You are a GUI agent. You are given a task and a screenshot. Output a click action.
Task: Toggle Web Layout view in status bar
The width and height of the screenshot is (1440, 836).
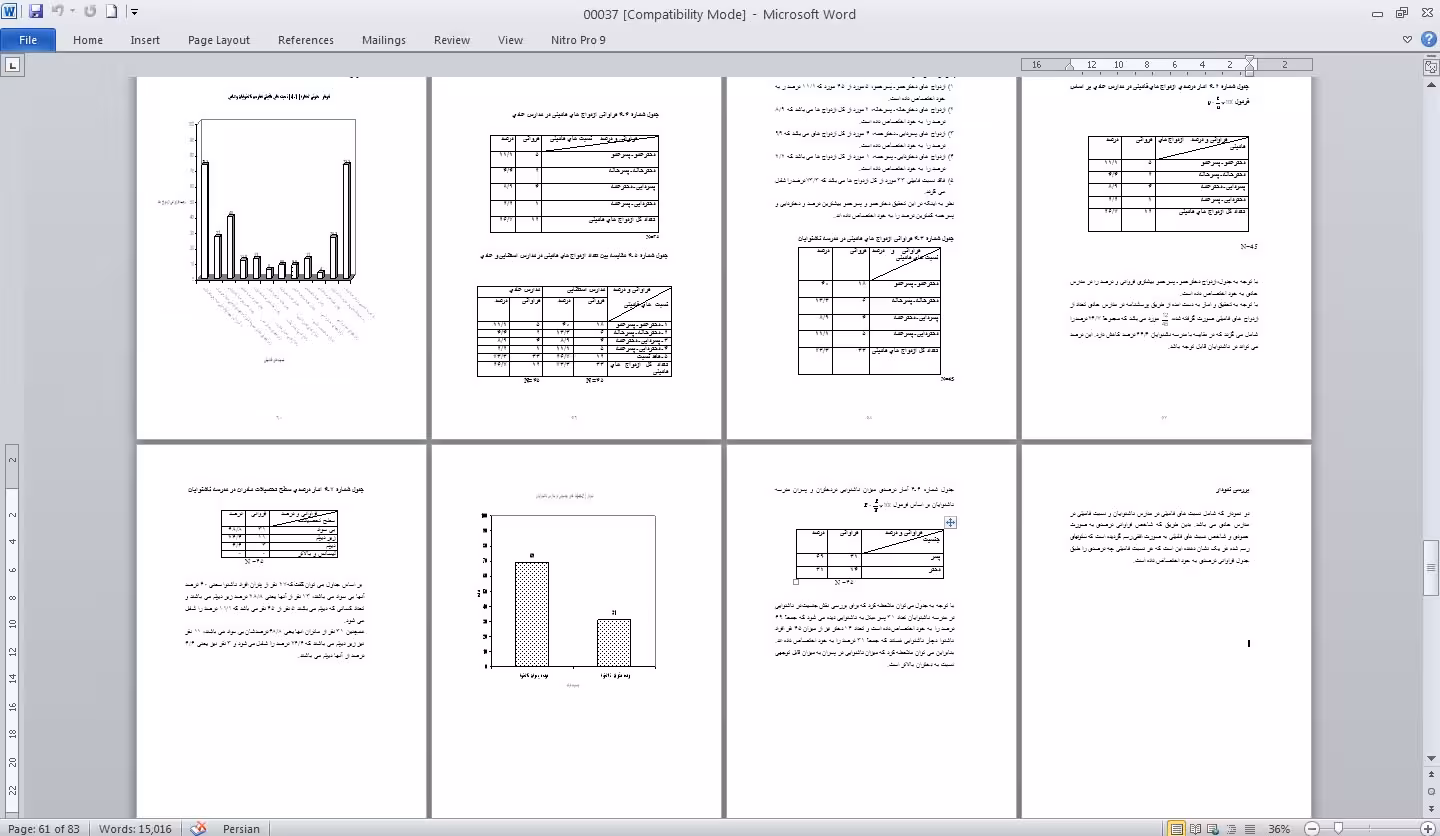click(1211, 829)
